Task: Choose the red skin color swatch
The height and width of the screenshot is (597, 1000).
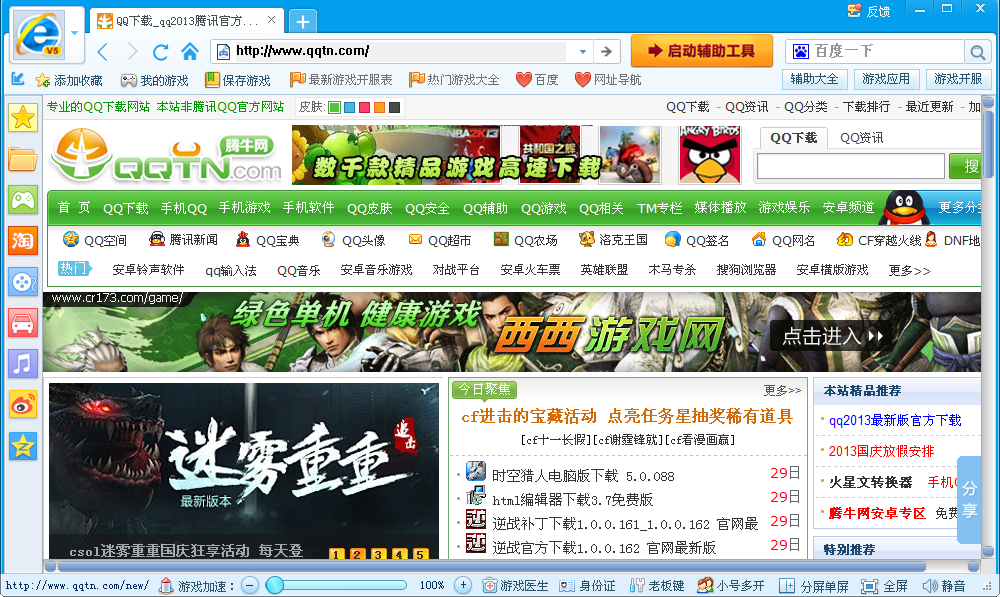Action: [364, 107]
